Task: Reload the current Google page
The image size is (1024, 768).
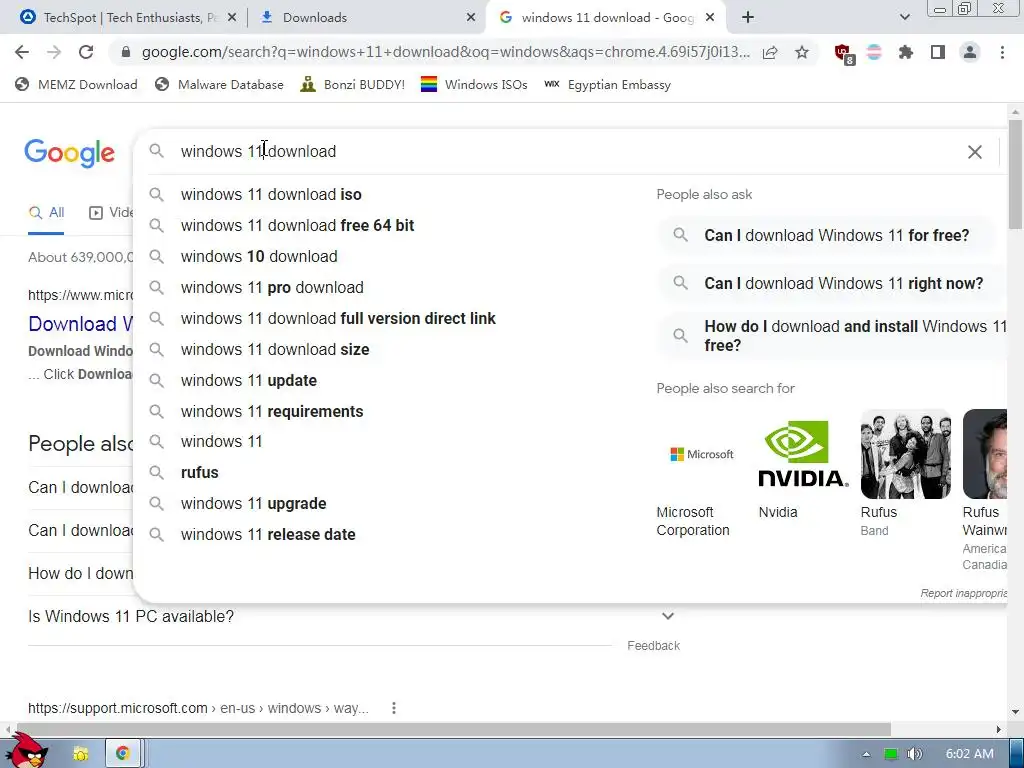Action: coord(86,52)
